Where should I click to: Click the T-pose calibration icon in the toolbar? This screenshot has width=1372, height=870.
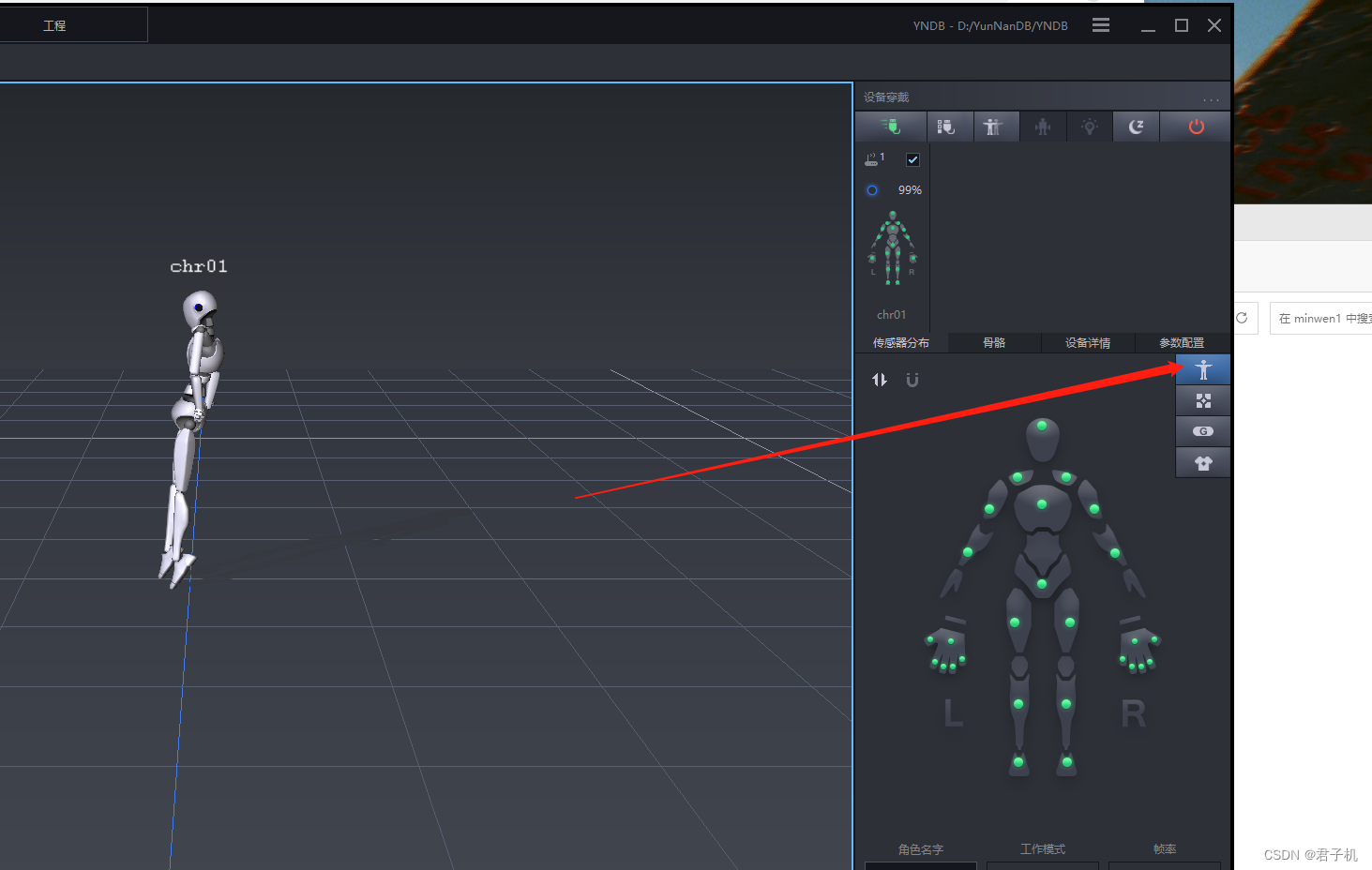pos(996,127)
